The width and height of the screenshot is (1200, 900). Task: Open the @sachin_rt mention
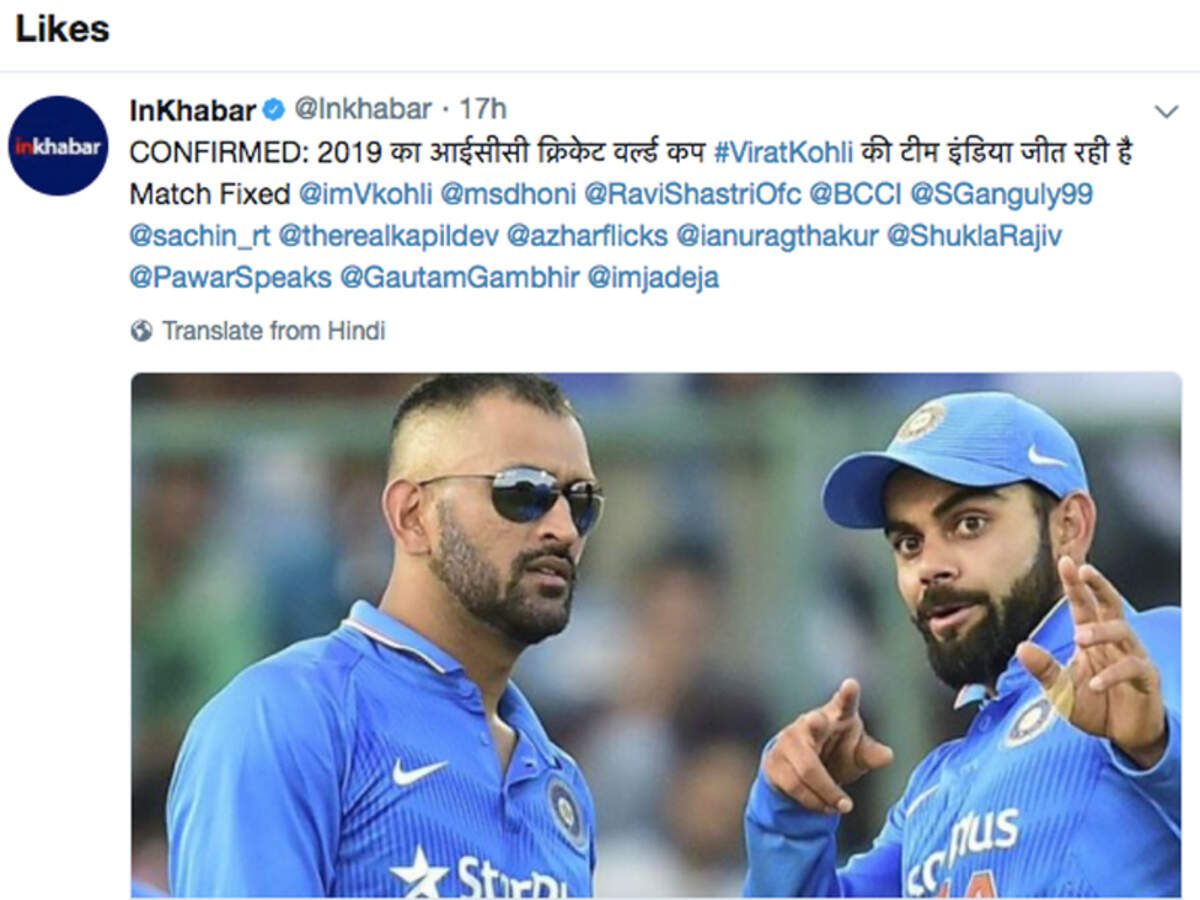[x=200, y=236]
